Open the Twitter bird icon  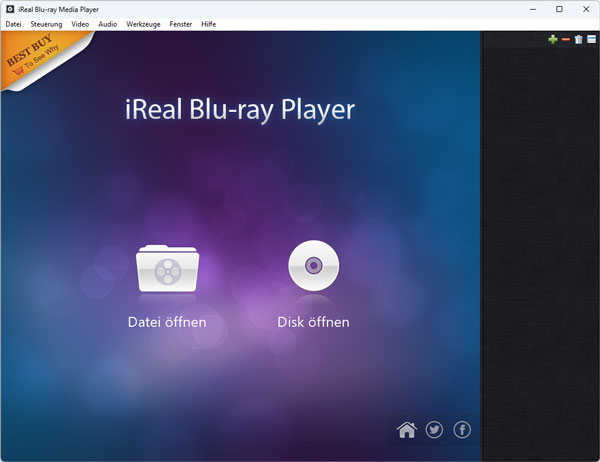coord(434,430)
